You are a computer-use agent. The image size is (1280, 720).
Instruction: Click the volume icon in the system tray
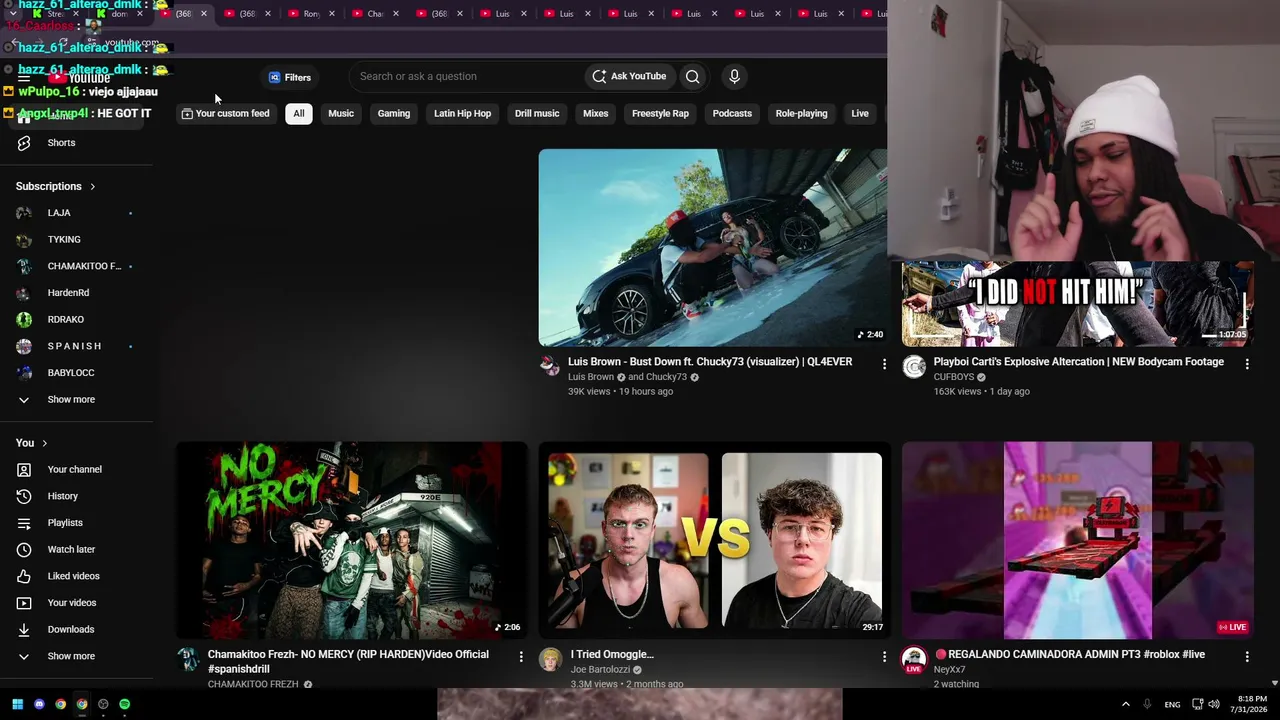coord(1215,704)
